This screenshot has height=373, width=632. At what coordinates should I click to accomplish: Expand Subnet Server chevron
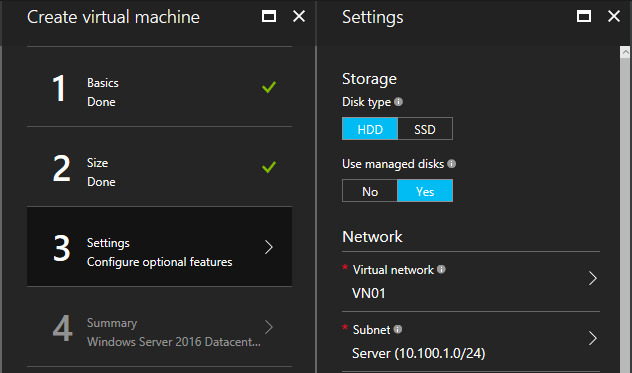pyautogui.click(x=592, y=338)
